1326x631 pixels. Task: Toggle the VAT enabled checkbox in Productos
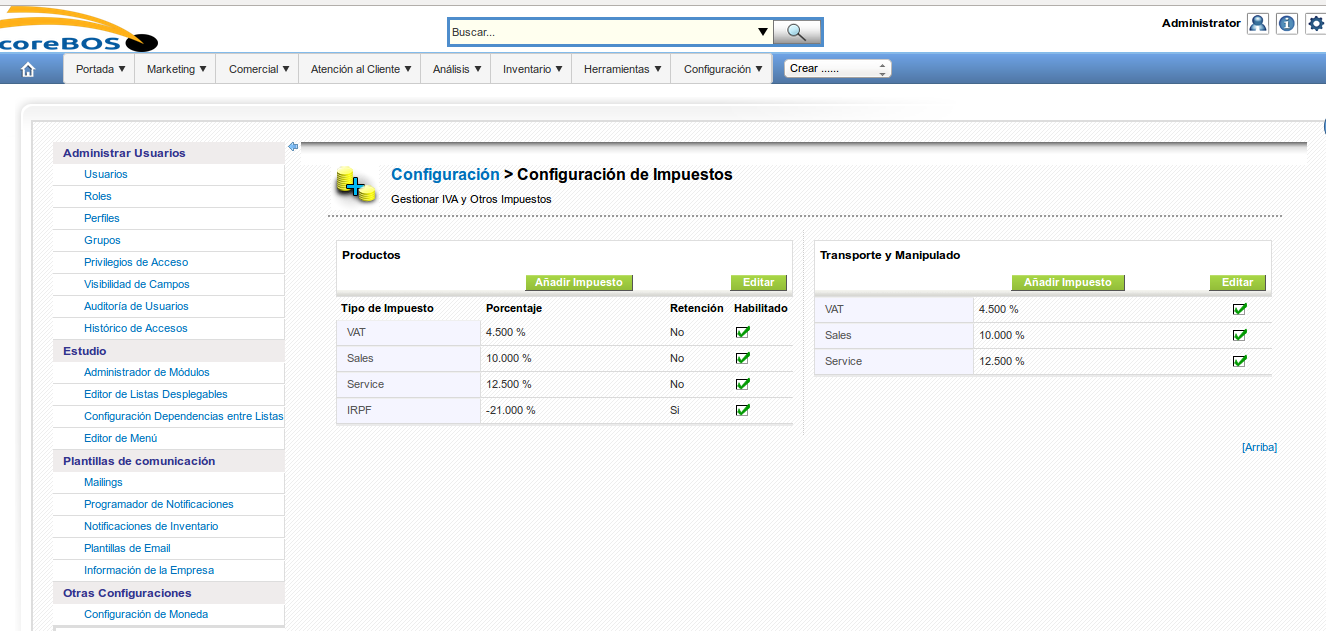(x=742, y=333)
